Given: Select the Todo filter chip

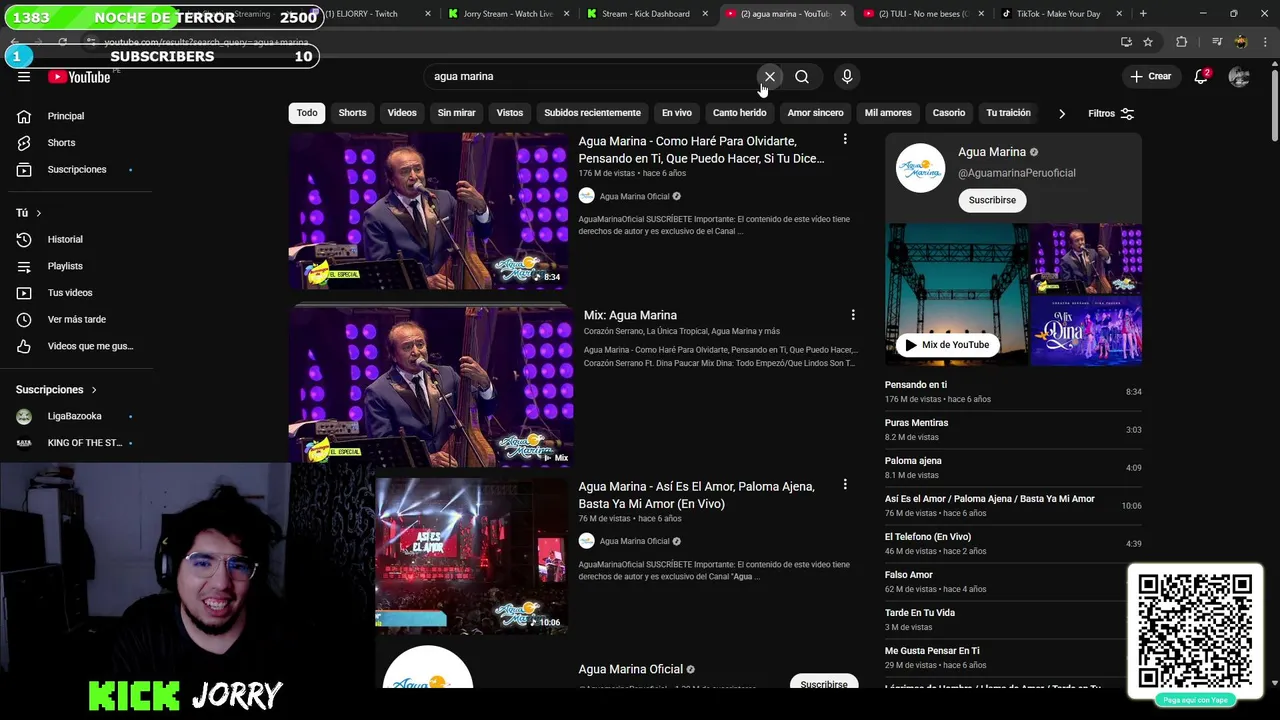Looking at the screenshot, I should click(x=307, y=113).
